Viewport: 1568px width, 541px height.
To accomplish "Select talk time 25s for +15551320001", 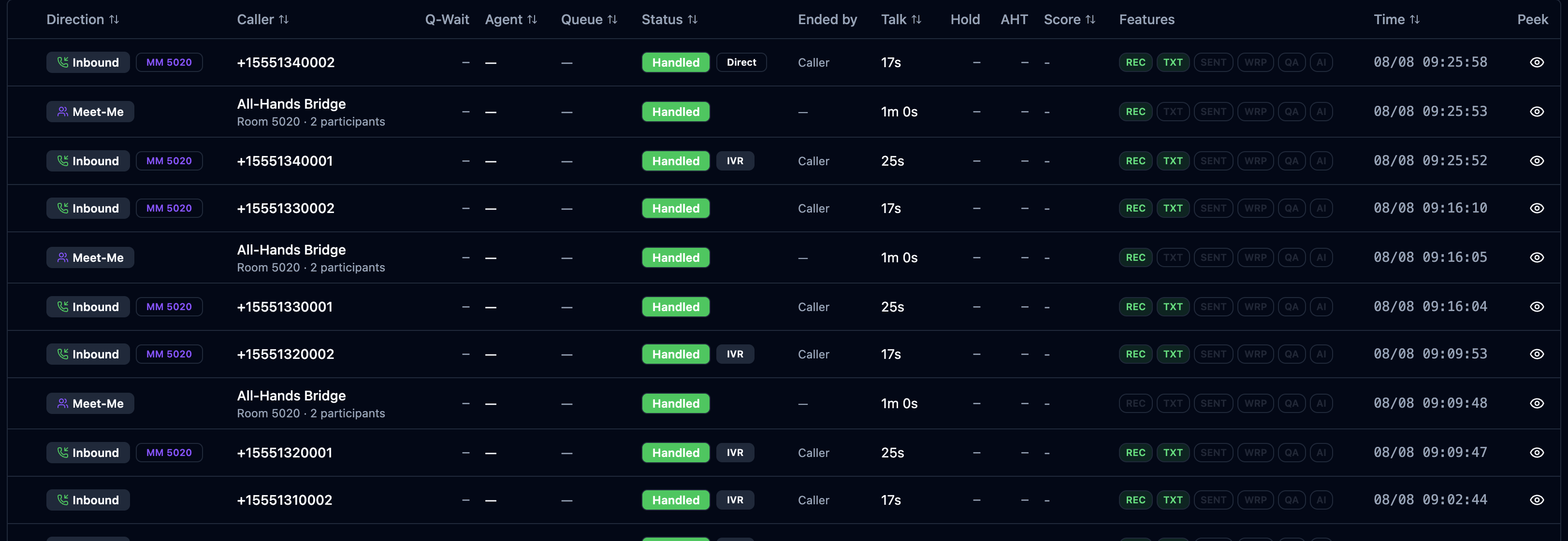I will point(892,453).
